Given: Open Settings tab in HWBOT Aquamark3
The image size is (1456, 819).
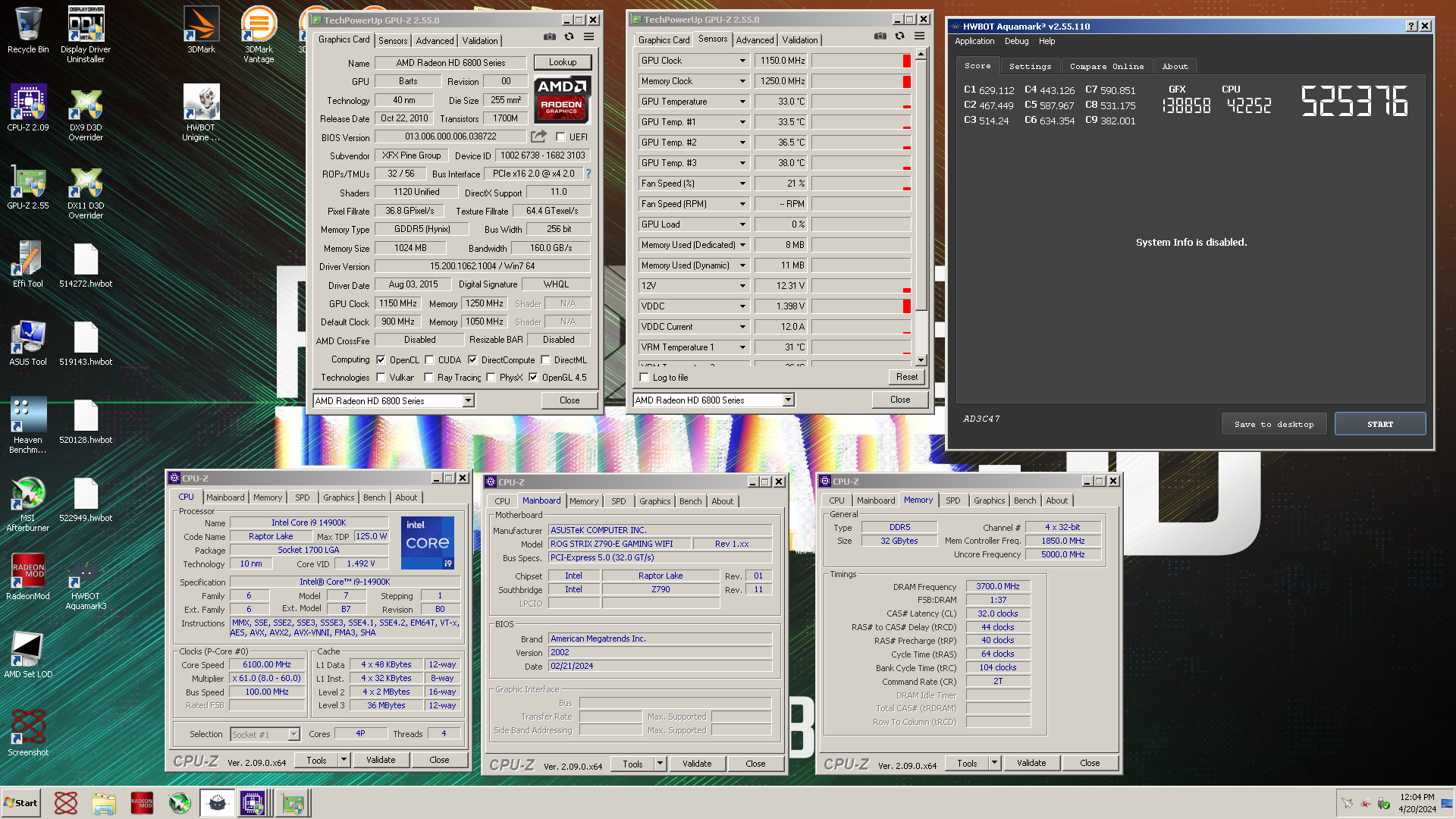Looking at the screenshot, I should coord(1030,67).
